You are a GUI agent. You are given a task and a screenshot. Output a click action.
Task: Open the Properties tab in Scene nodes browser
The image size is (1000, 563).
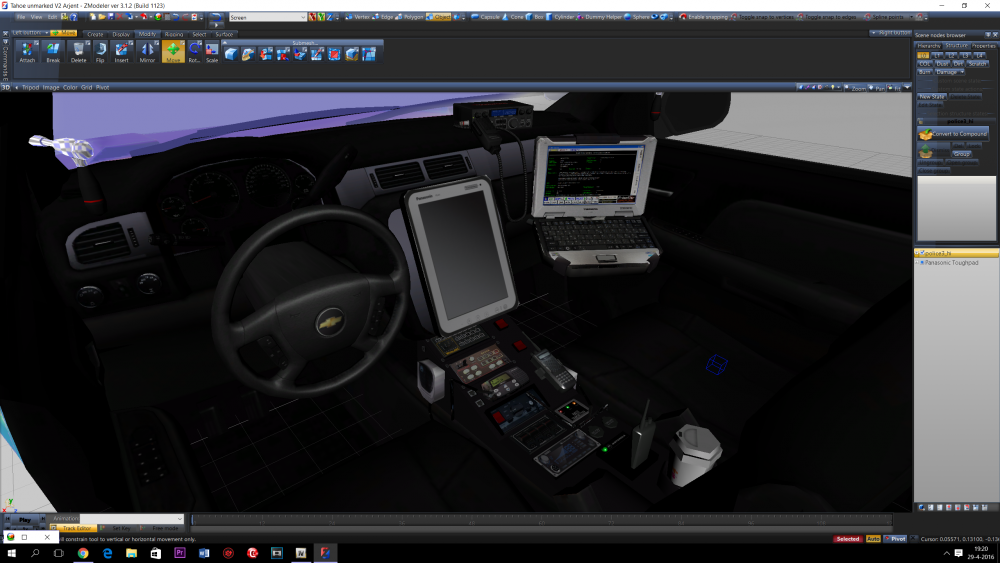click(983, 46)
